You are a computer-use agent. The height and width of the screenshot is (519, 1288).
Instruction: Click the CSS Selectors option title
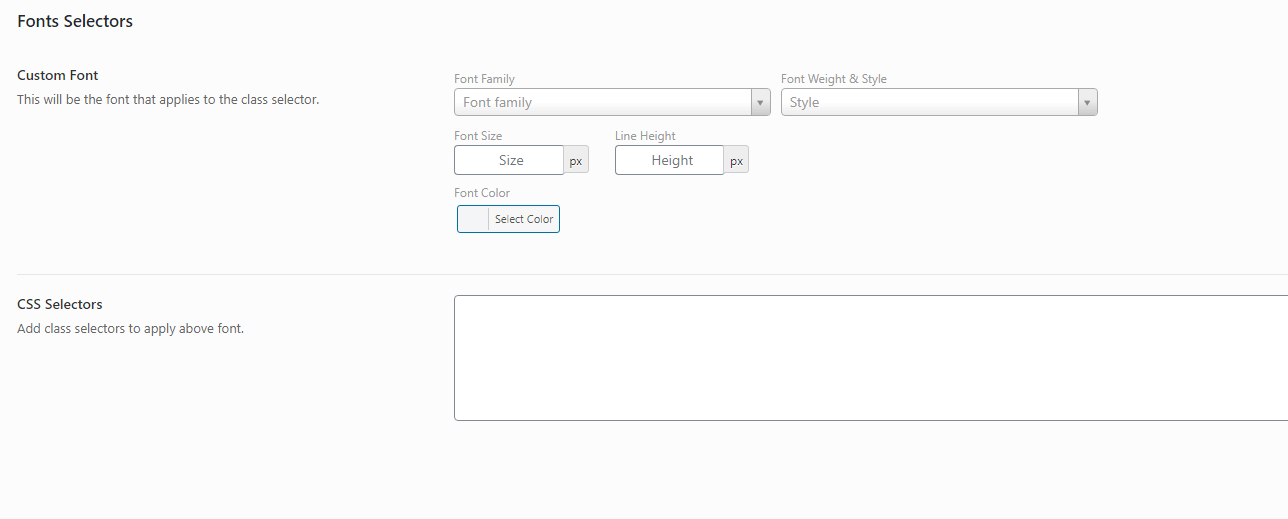(x=60, y=304)
